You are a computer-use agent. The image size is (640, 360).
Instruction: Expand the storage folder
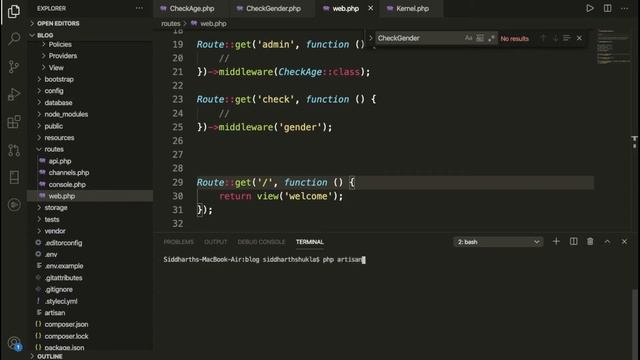56,208
